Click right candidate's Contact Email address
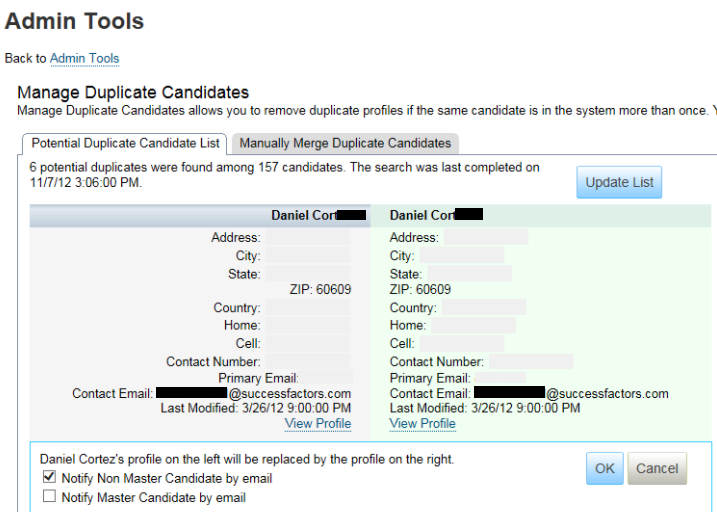Screen dimensions: 717x512 pos(571,393)
